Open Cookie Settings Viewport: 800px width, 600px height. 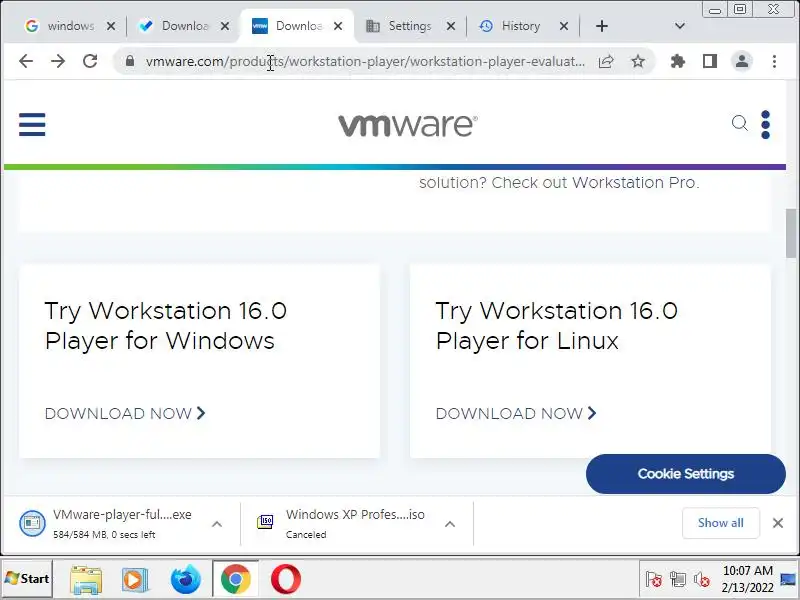686,474
